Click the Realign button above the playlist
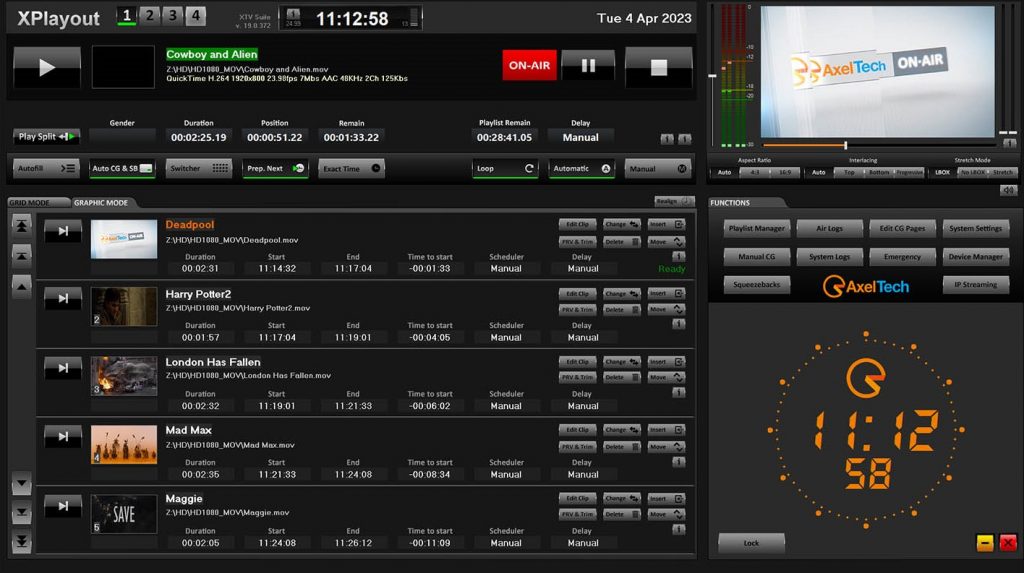 [673, 201]
